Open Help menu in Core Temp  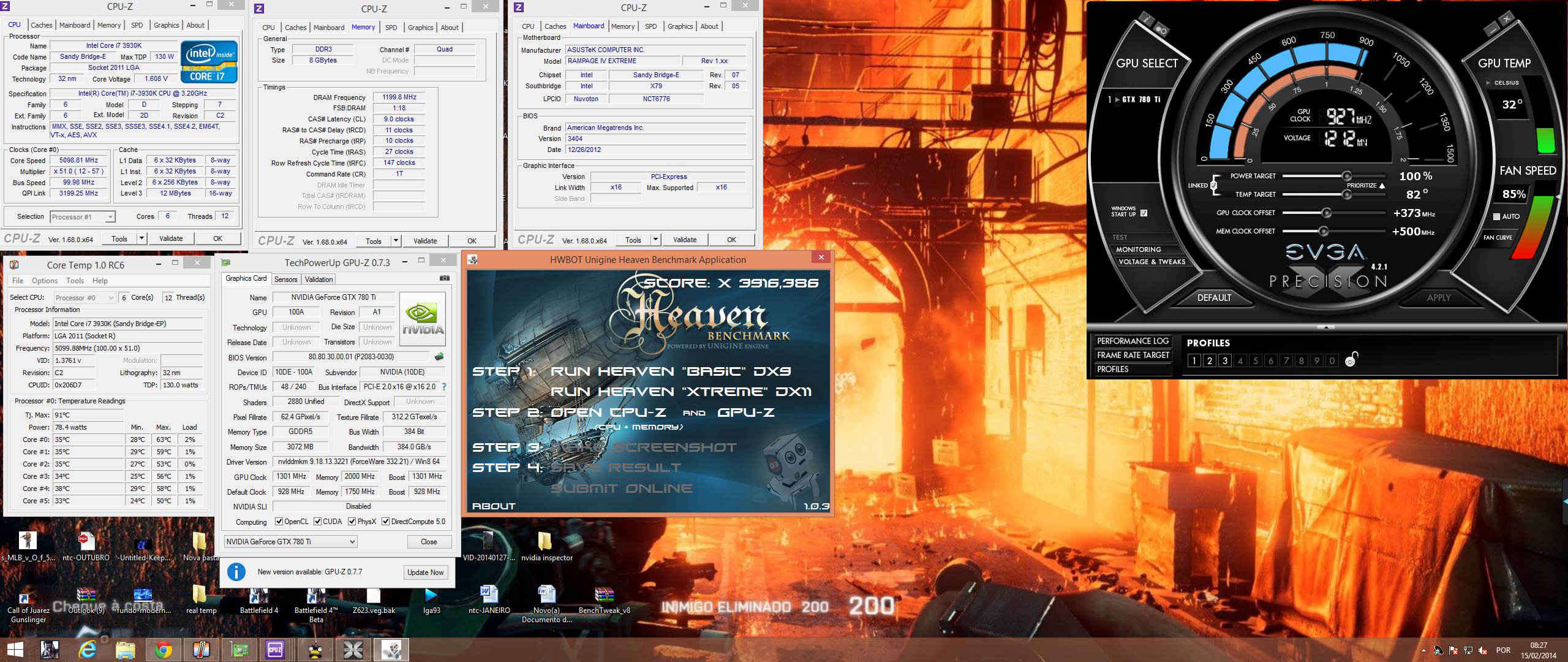[100, 281]
